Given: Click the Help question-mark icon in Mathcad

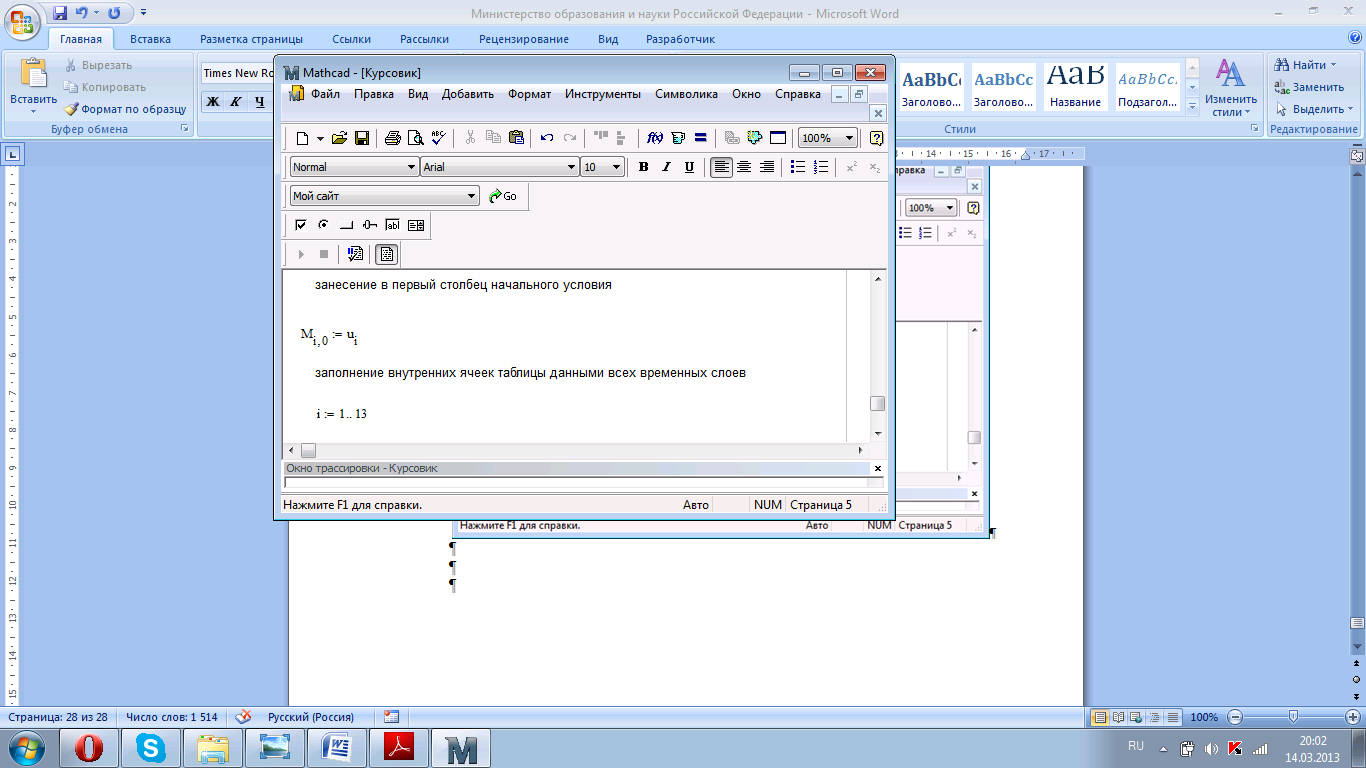Looking at the screenshot, I should [x=877, y=138].
